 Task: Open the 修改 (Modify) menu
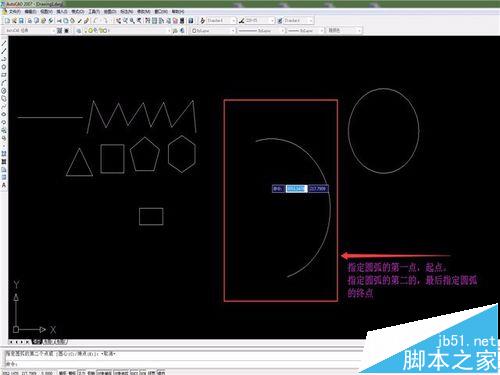tap(144, 11)
